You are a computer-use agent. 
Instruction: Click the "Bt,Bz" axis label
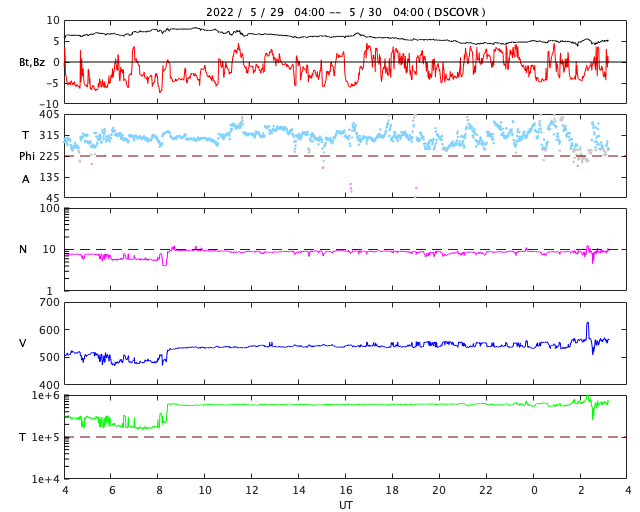[x=32, y=62]
